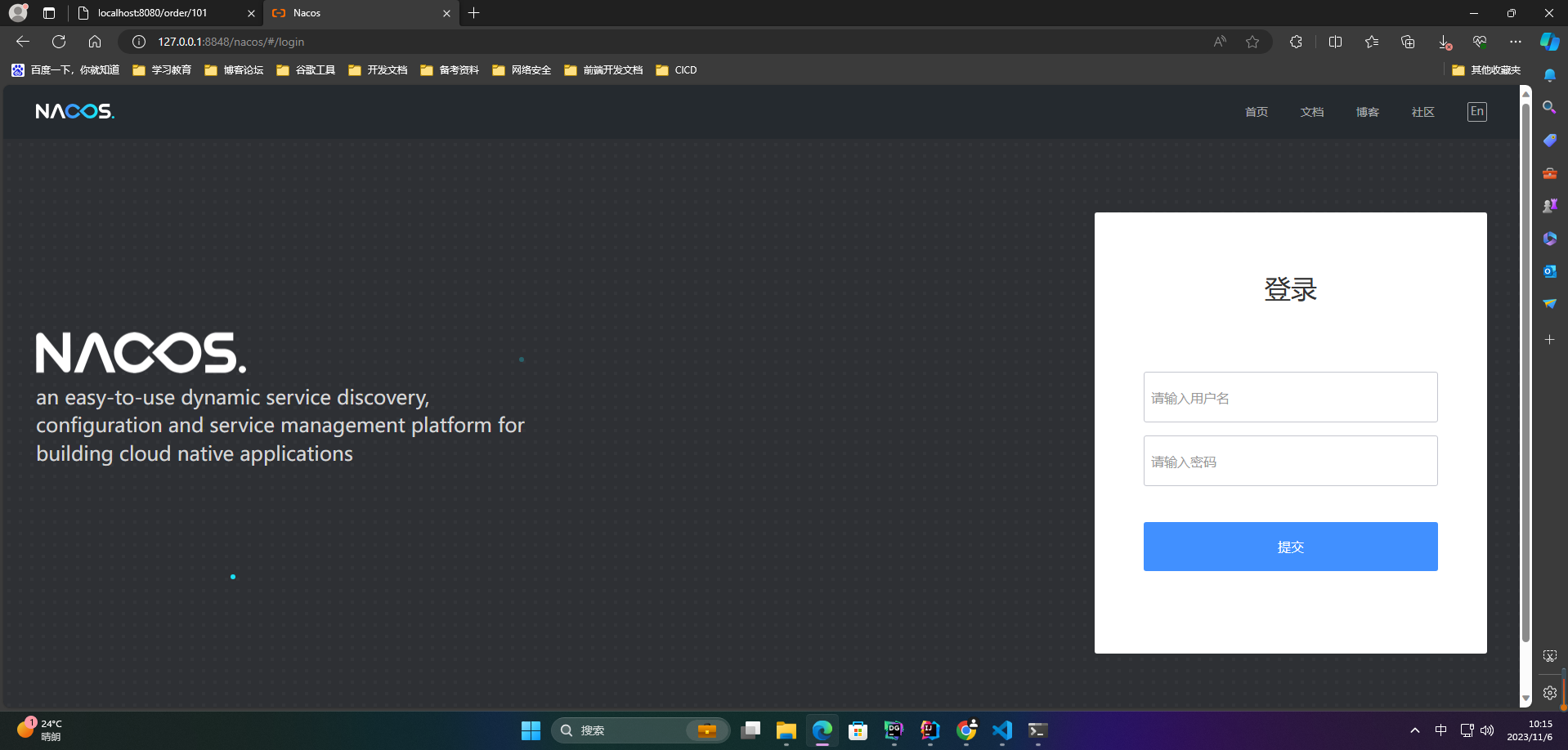Open IntelliJ IDEA from taskbar
1568x750 pixels.
tap(930, 730)
